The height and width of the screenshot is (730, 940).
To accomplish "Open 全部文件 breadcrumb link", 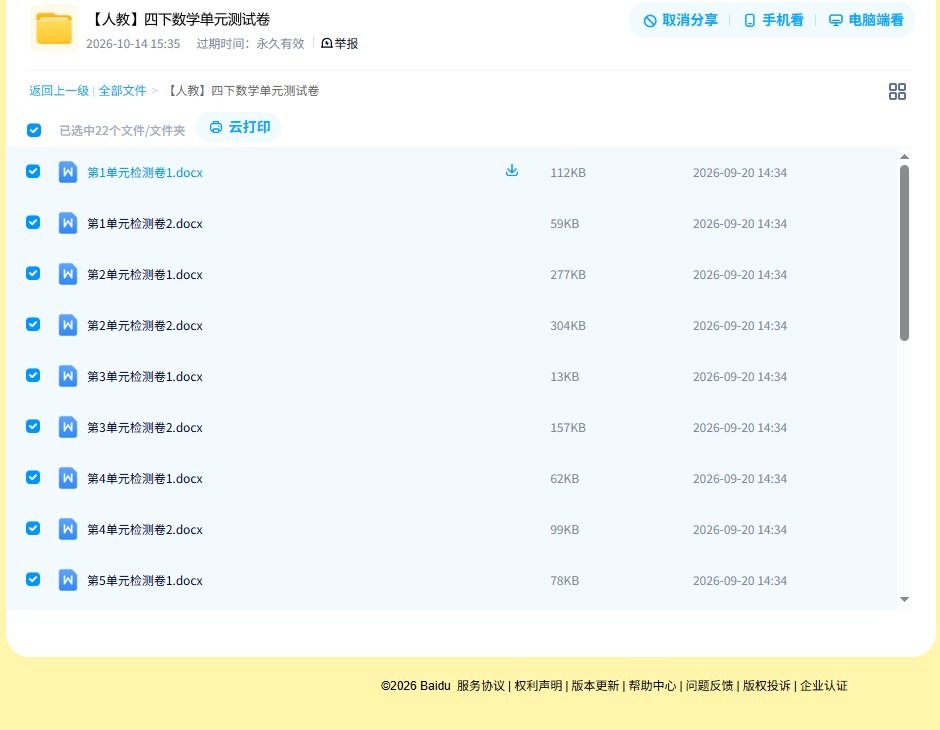I will 122,91.
